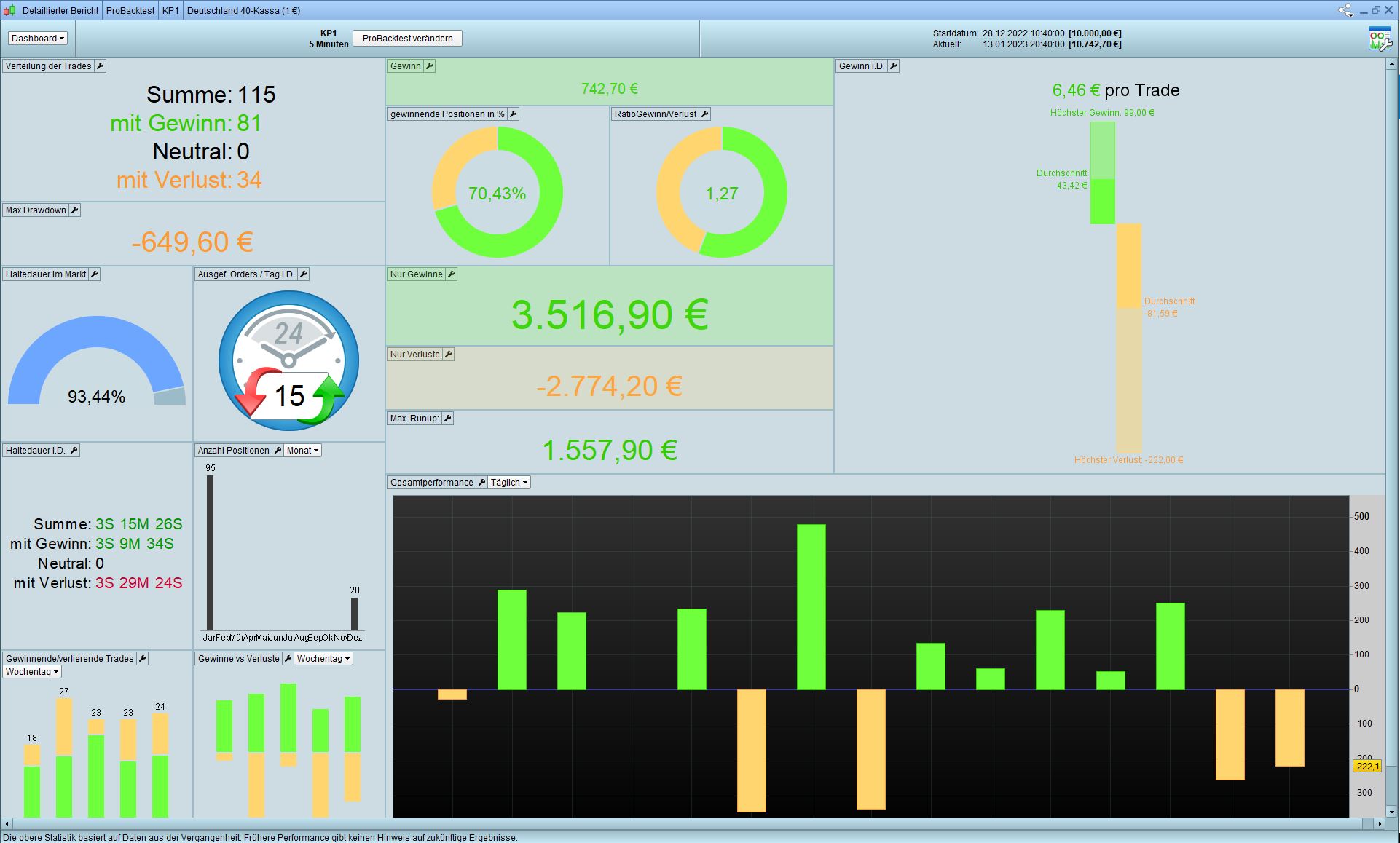Image resolution: width=1400 pixels, height=843 pixels.
Task: Click wrench icon next to Verteilung der Trades
Action: (101, 66)
